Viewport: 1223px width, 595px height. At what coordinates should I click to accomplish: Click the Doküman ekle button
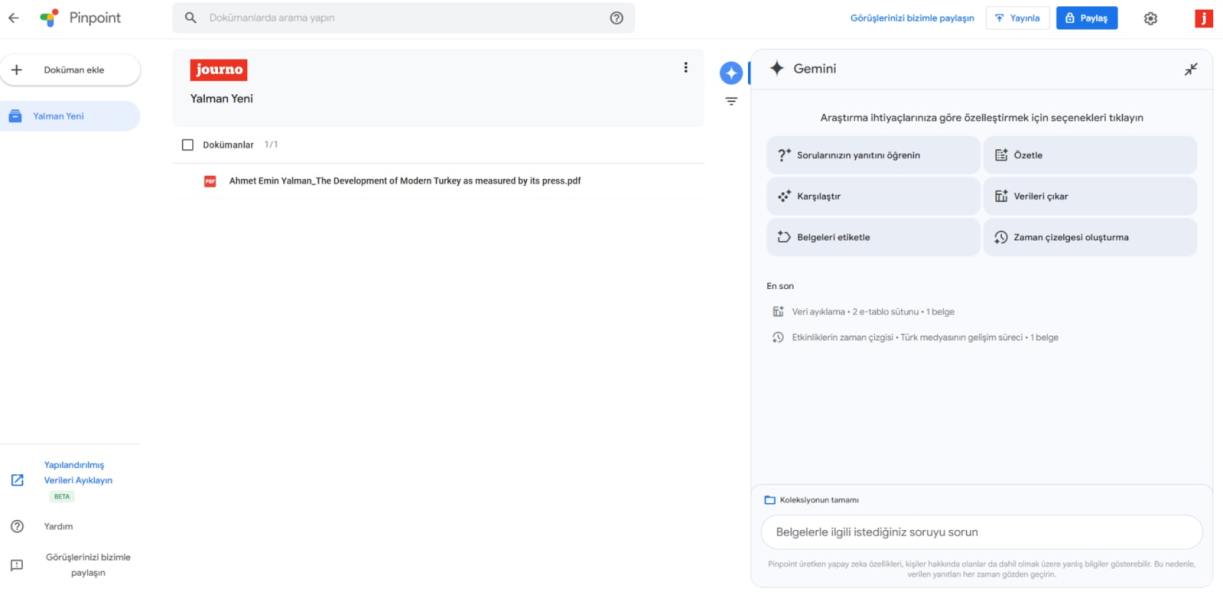71,70
